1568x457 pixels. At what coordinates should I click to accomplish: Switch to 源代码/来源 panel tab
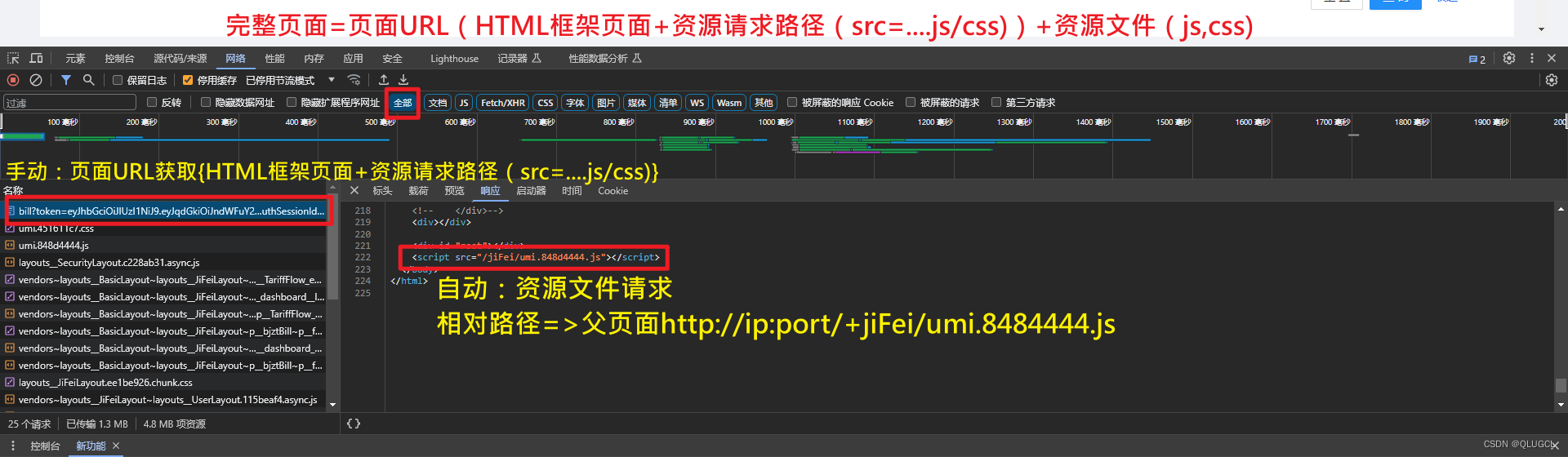pyautogui.click(x=180, y=59)
